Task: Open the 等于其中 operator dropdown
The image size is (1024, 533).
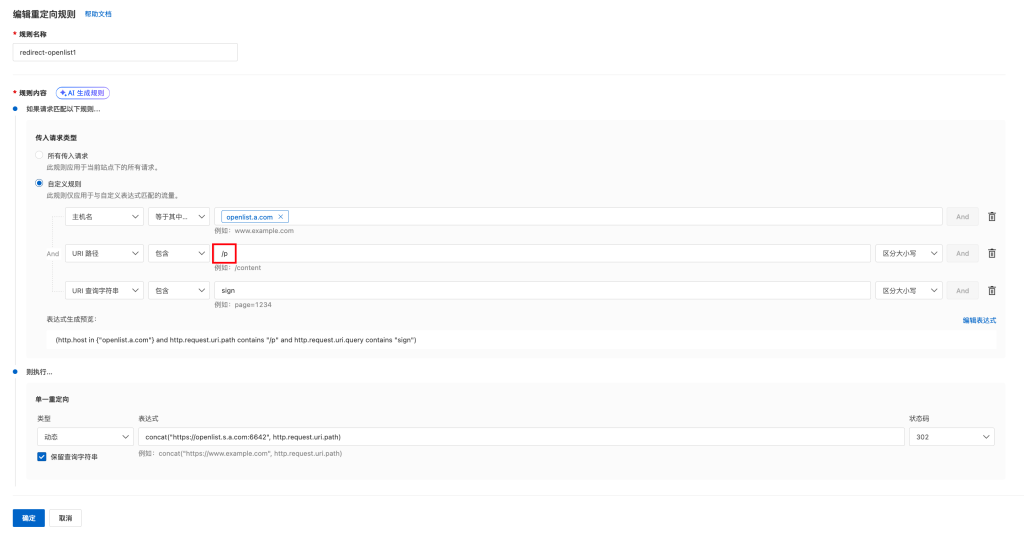Action: (178, 217)
